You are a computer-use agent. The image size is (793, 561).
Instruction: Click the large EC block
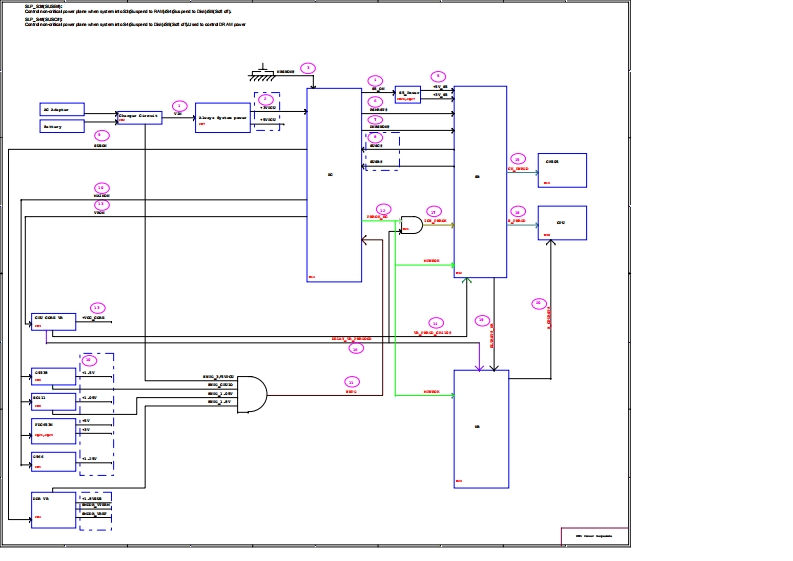(334, 185)
